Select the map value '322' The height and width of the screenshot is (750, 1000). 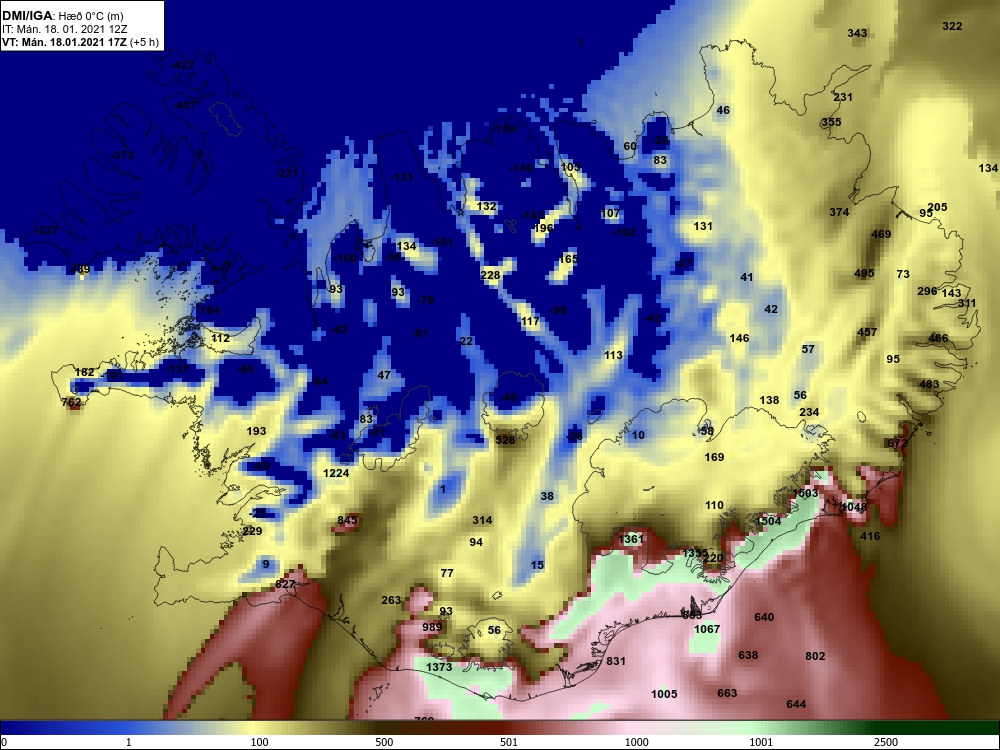(x=952, y=26)
